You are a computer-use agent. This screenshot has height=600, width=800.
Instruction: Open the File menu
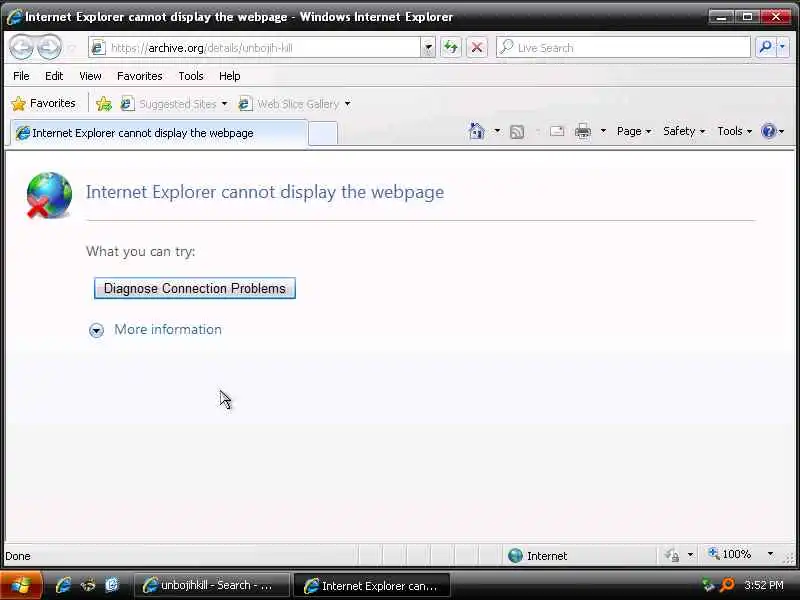(x=21, y=76)
